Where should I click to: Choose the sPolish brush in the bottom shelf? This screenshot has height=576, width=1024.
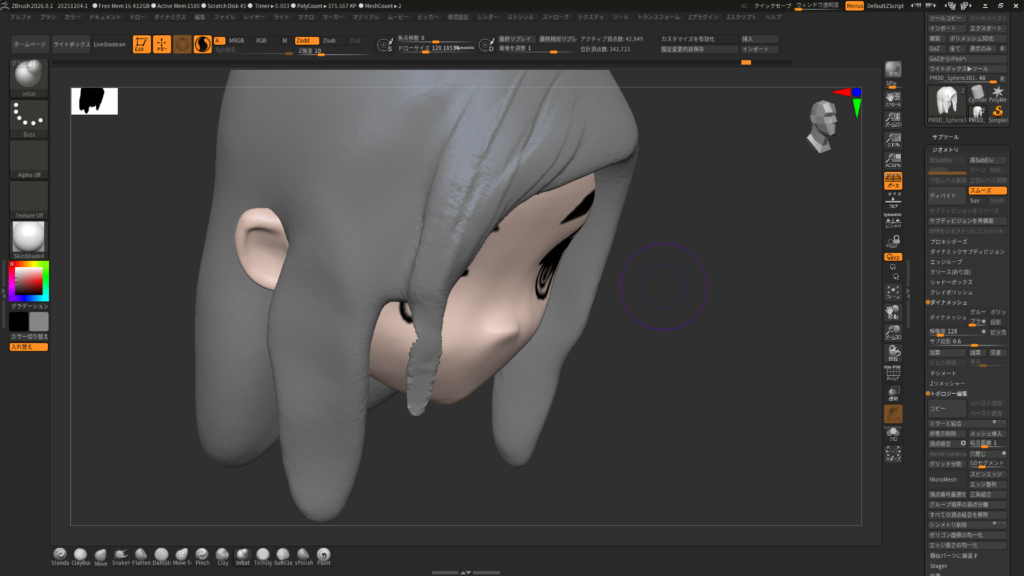pyautogui.click(x=304, y=554)
